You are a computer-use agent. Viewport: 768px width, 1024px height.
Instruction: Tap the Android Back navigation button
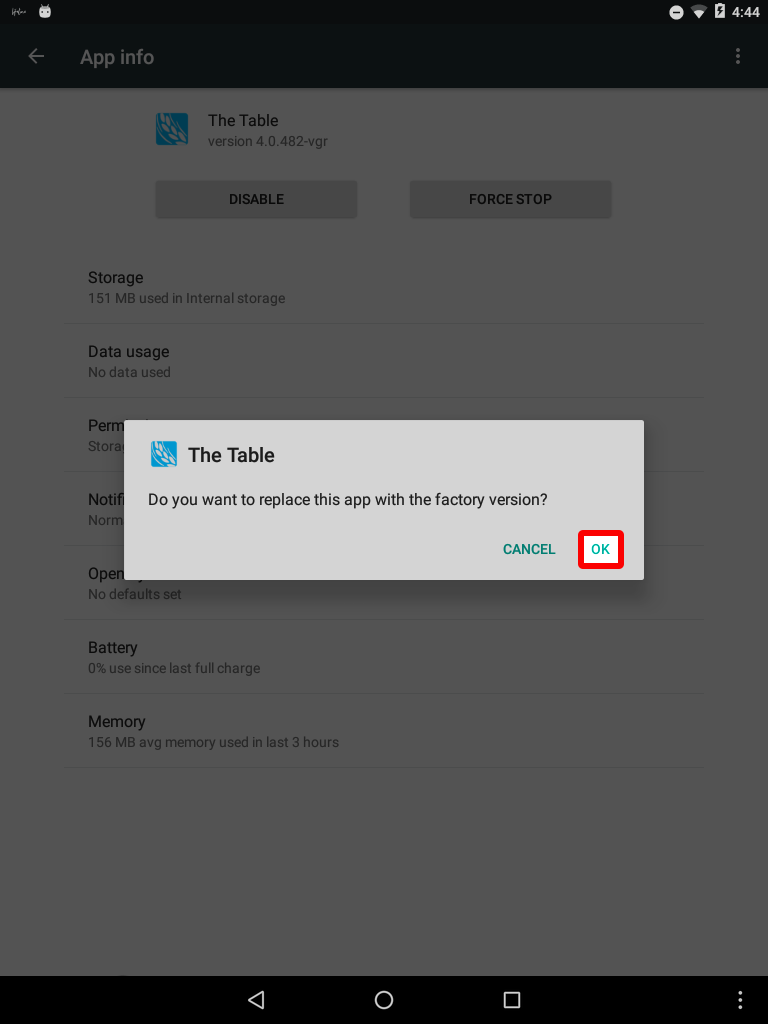pos(256,999)
